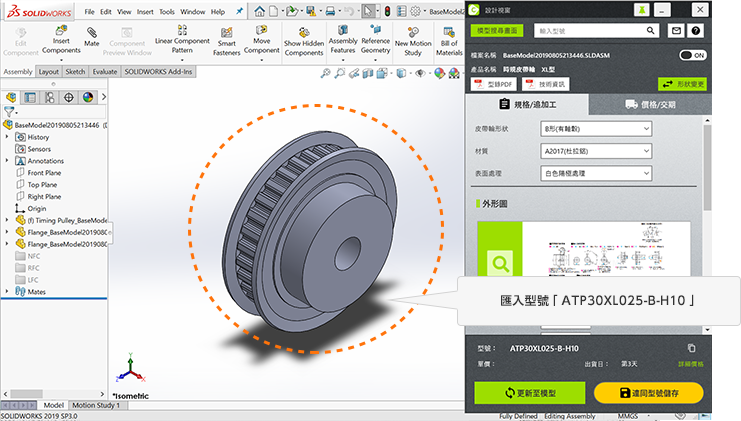Open Insert Components dropdown arrow
The height and width of the screenshot is (421, 741).
pos(61,60)
